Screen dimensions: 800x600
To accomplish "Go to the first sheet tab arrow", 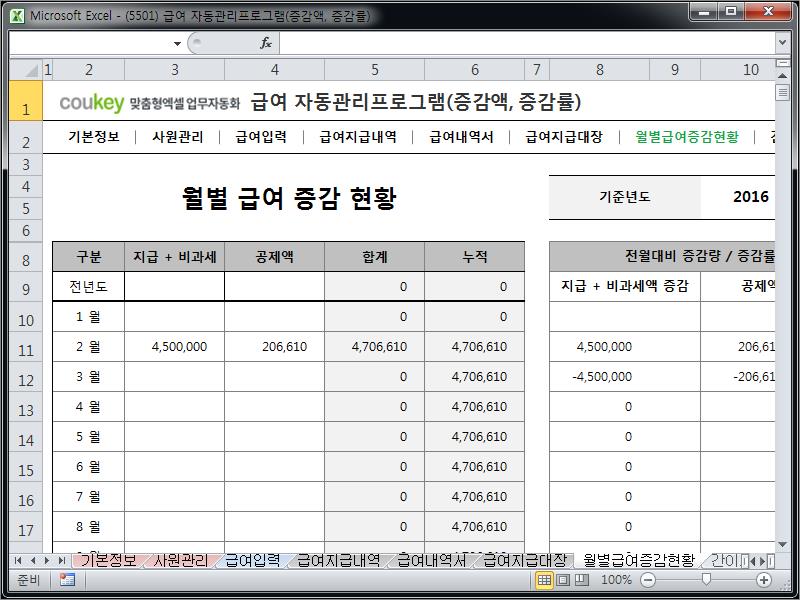I will pos(18,561).
